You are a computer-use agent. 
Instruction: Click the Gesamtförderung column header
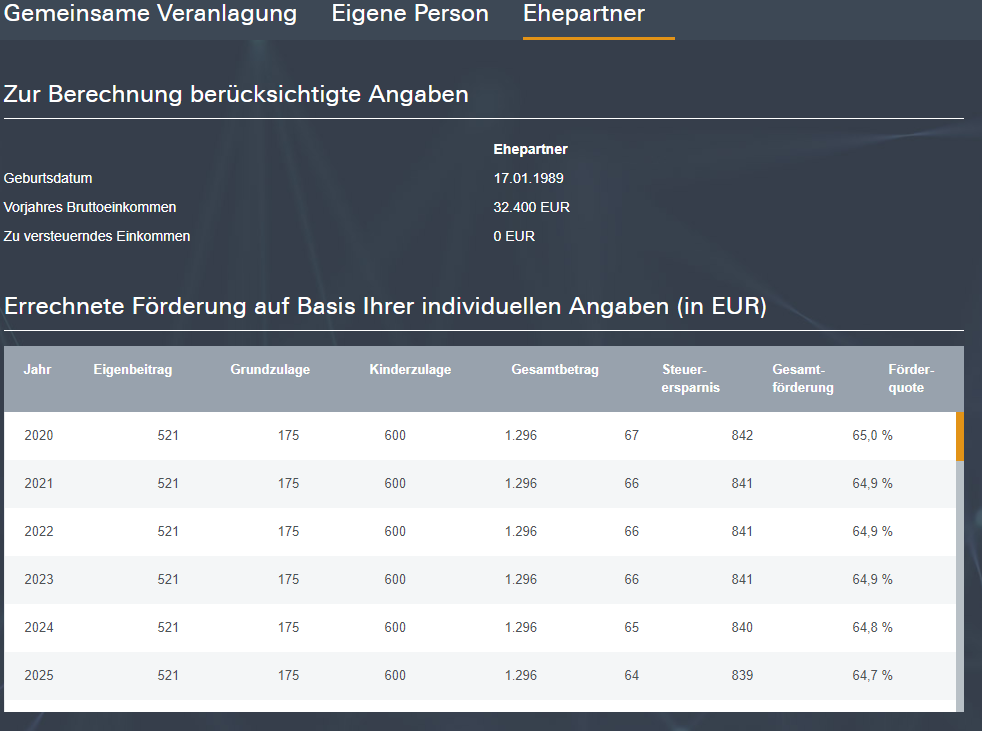click(803, 379)
